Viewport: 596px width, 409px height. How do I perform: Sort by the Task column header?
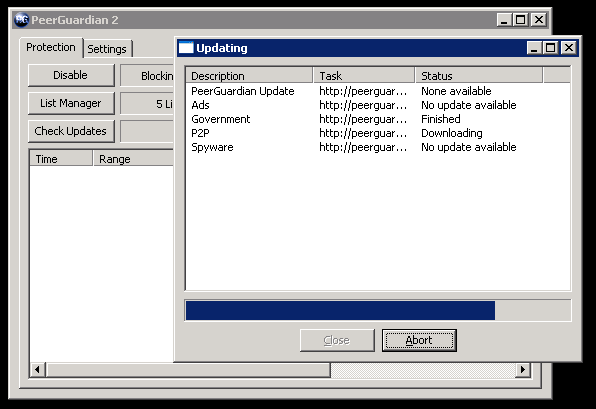tap(364, 76)
